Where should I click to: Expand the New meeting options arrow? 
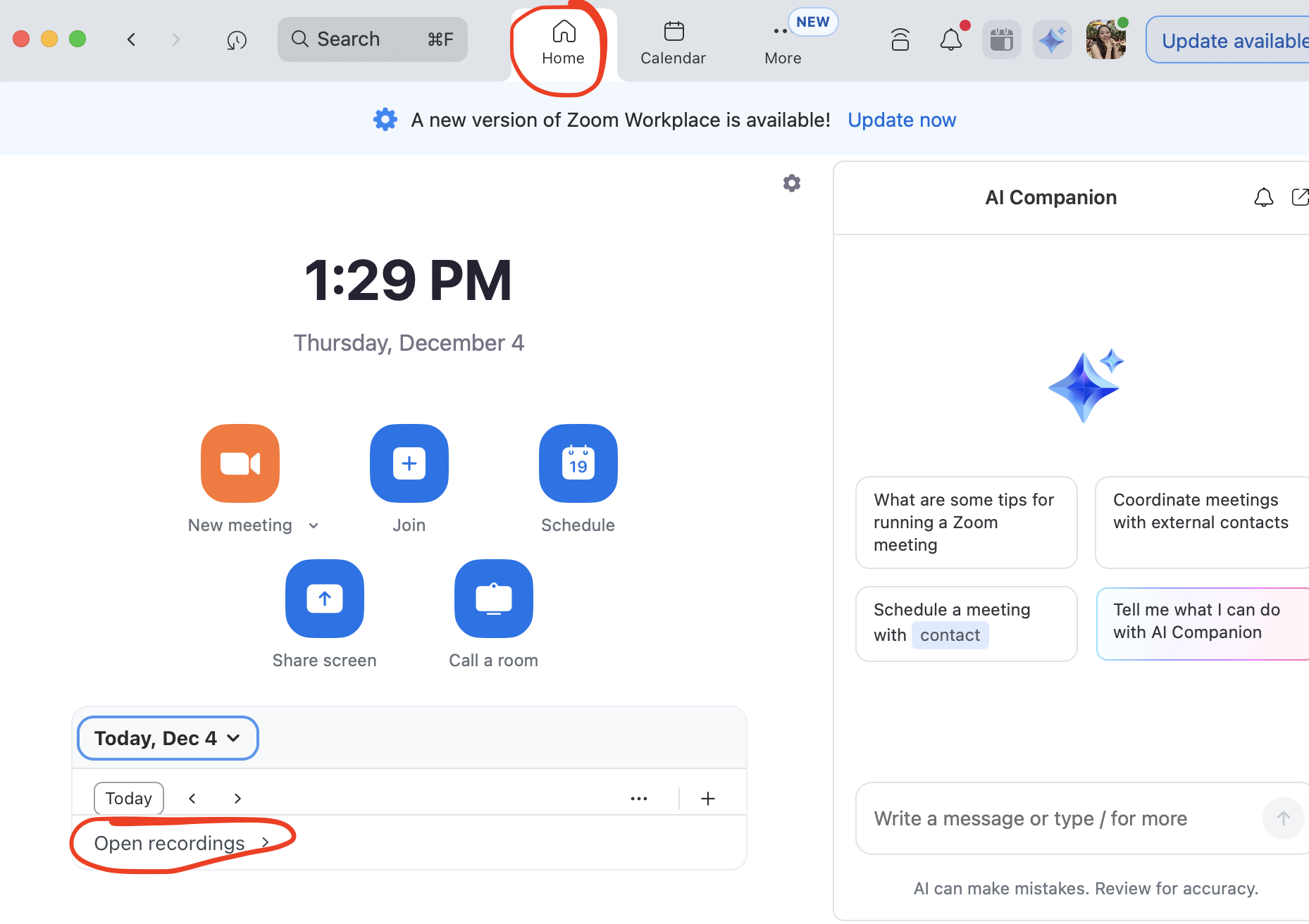(314, 525)
